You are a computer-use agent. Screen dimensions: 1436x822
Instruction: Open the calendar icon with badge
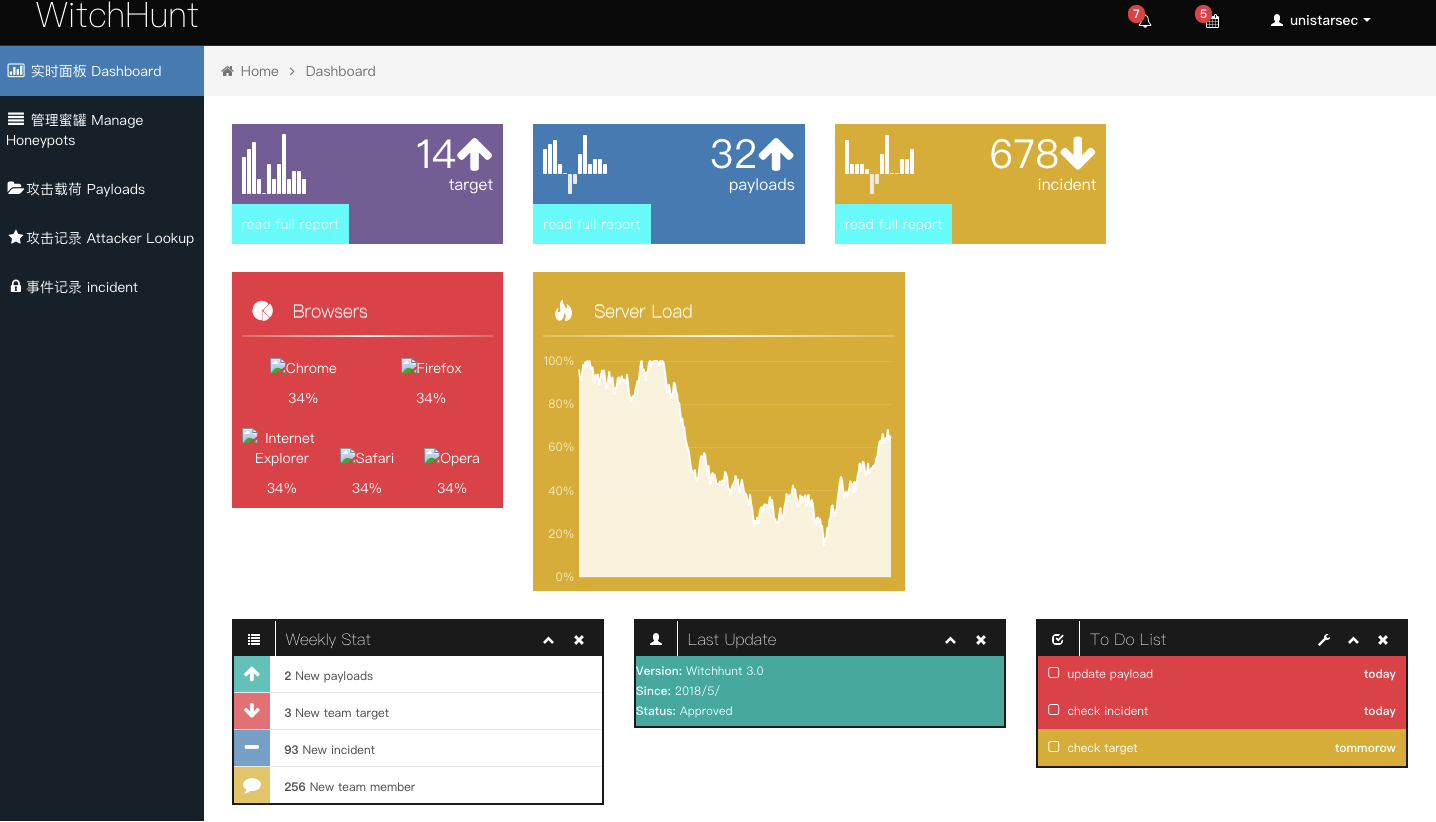click(x=1212, y=21)
